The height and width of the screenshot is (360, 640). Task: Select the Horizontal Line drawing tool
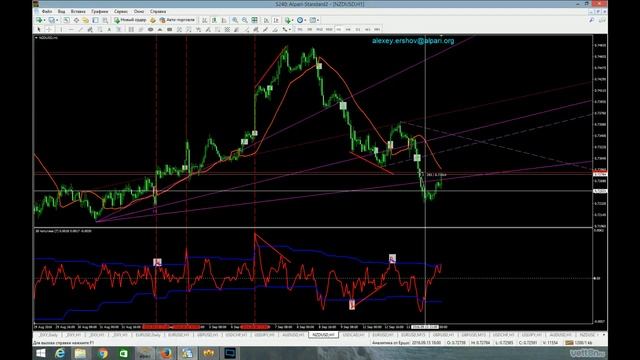tap(71, 29)
